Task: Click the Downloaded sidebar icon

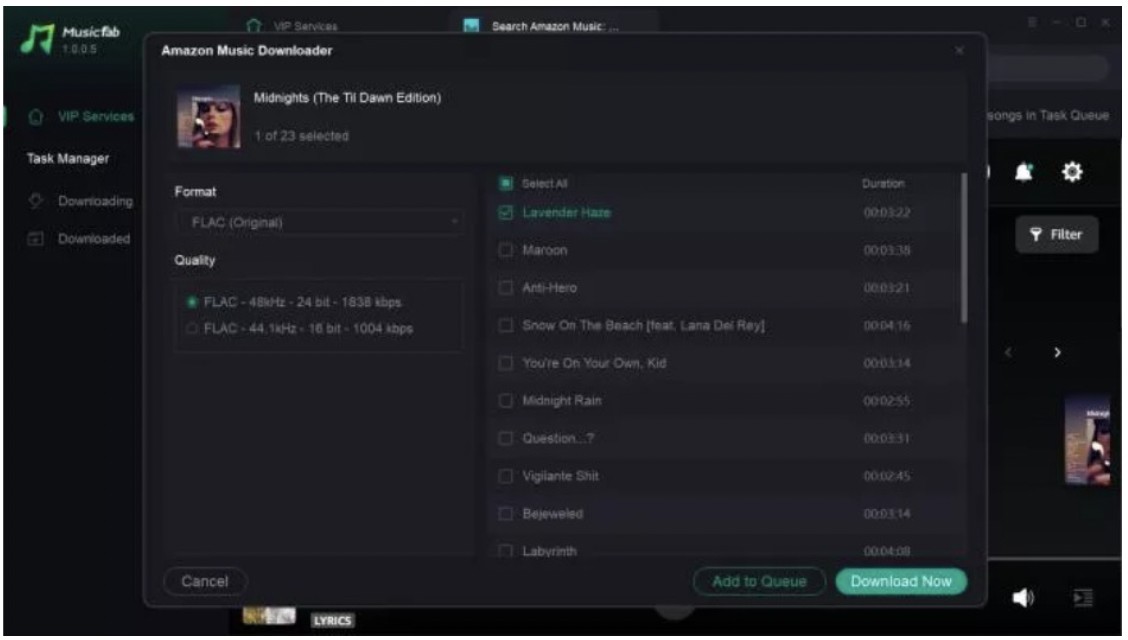Action: (x=35, y=238)
